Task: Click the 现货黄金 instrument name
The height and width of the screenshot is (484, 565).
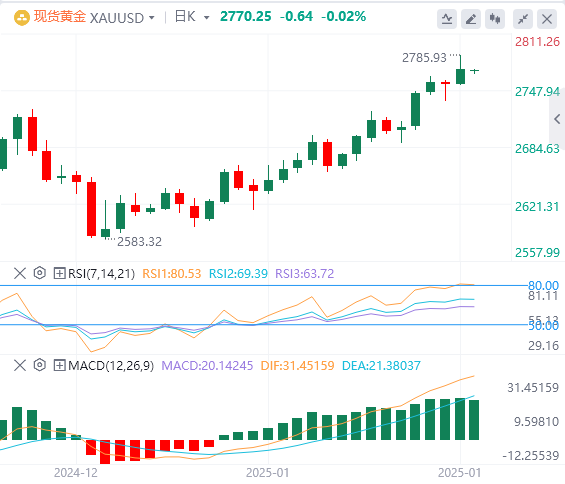Action: pyautogui.click(x=60, y=17)
